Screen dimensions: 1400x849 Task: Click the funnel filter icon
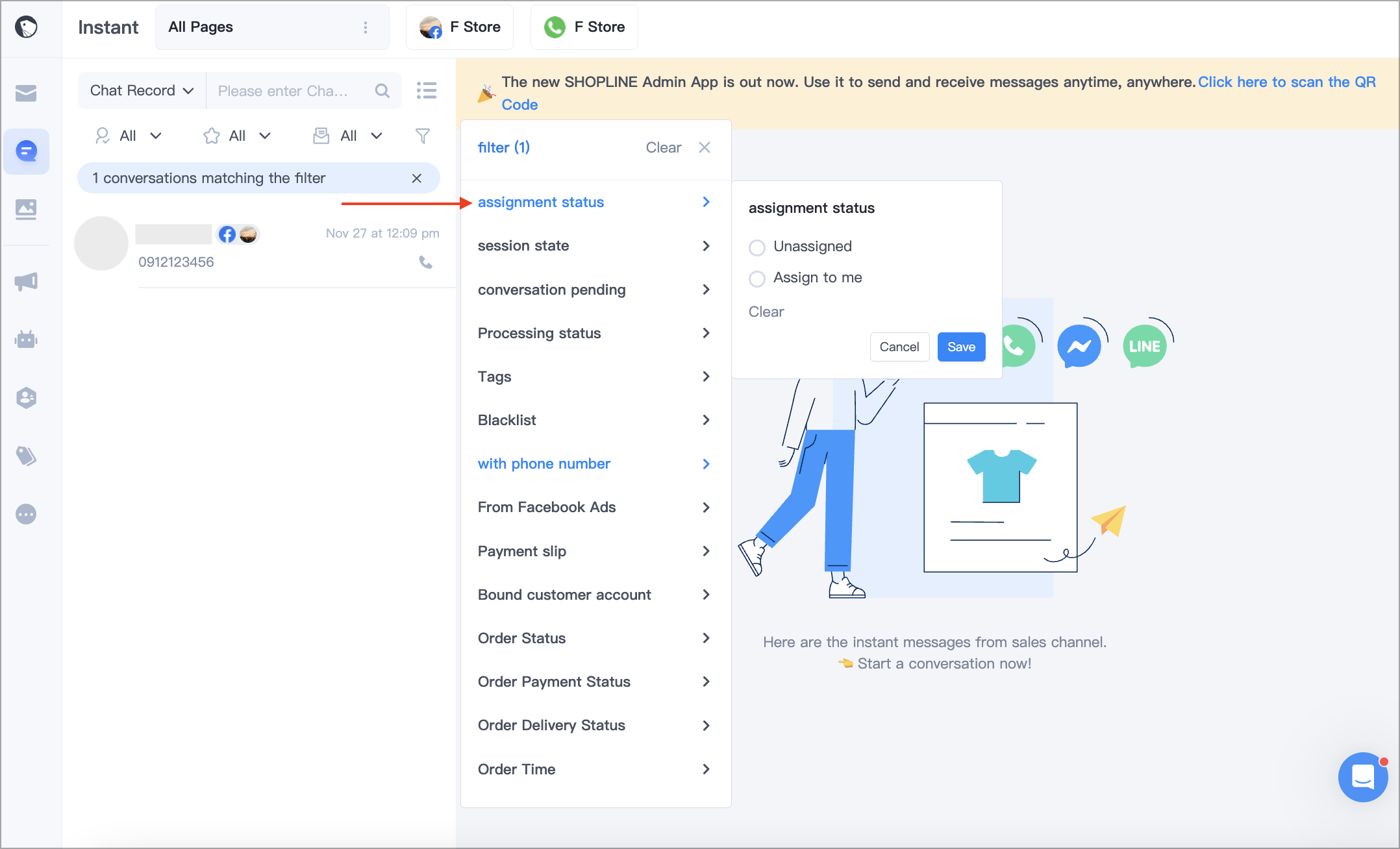coord(423,136)
